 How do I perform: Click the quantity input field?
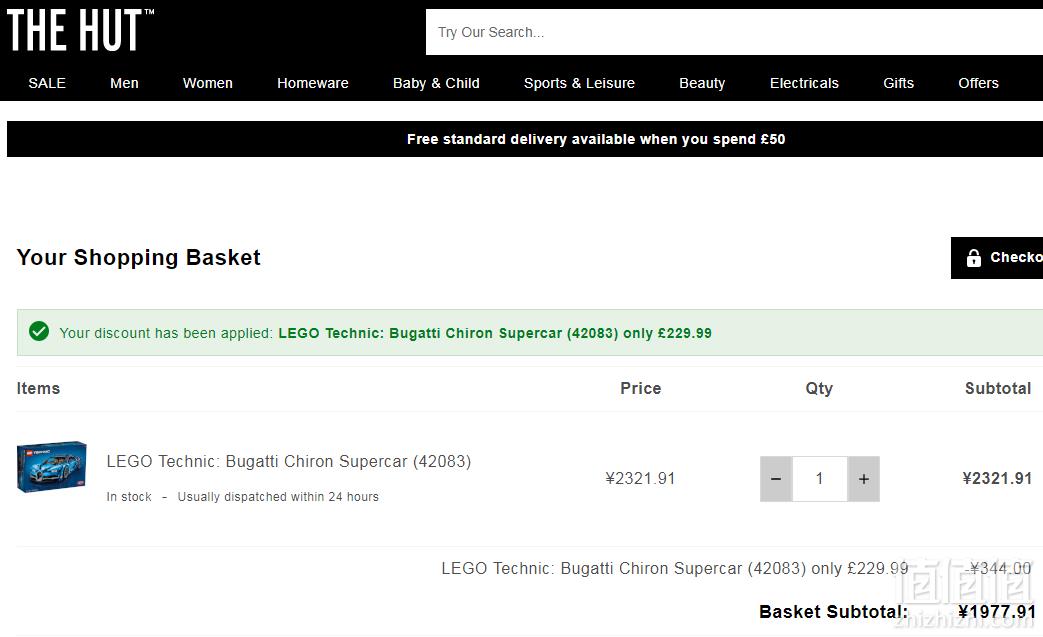pyautogui.click(x=820, y=479)
